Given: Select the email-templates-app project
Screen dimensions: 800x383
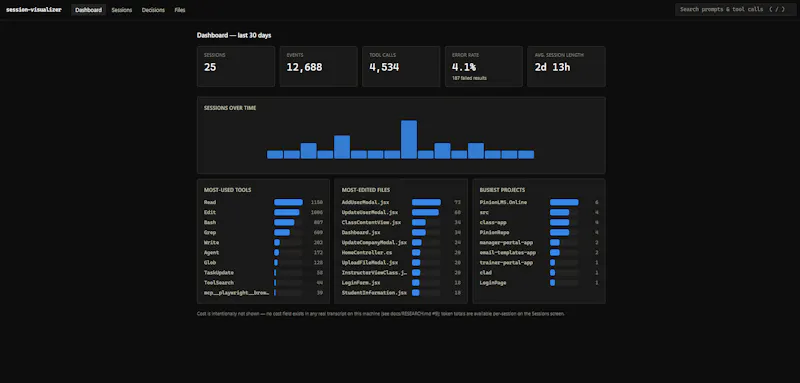Looking at the screenshot, I should (x=508, y=252).
